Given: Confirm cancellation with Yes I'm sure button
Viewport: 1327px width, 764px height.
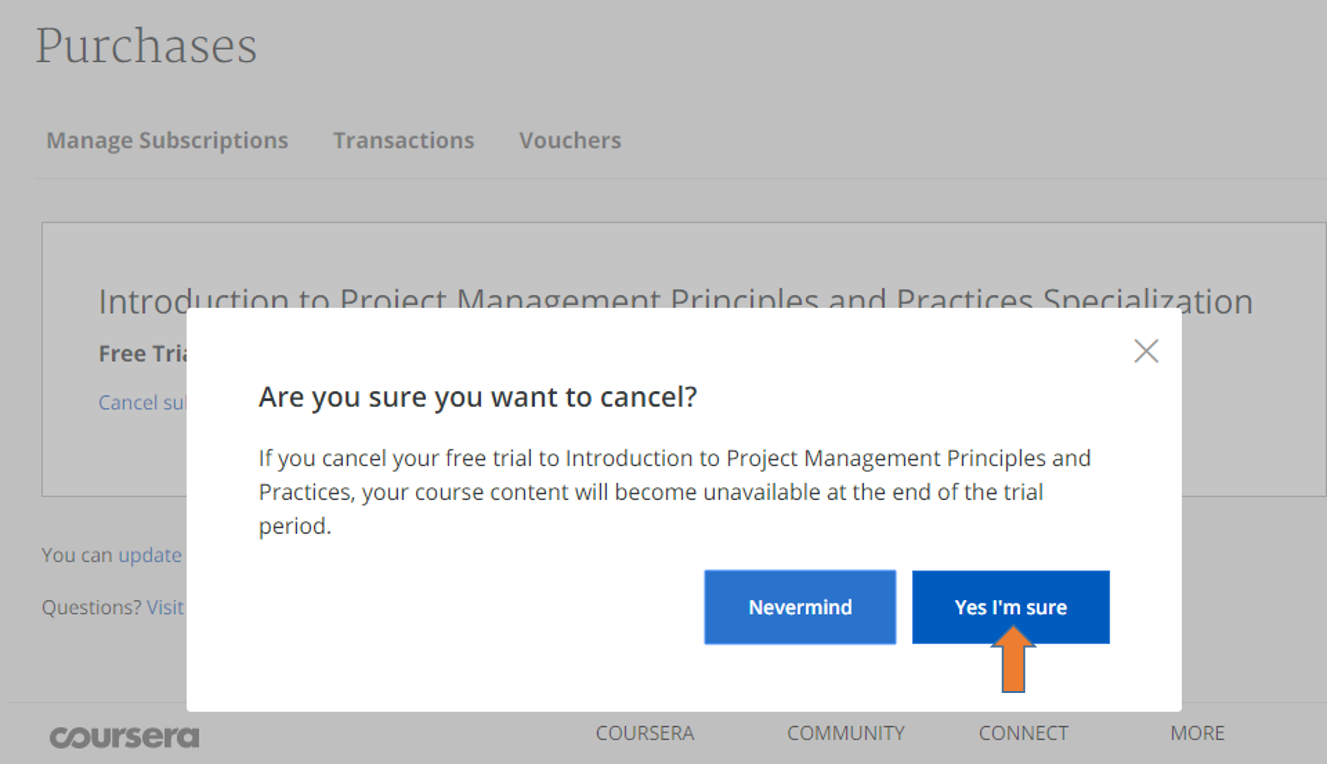Looking at the screenshot, I should 1010,607.
